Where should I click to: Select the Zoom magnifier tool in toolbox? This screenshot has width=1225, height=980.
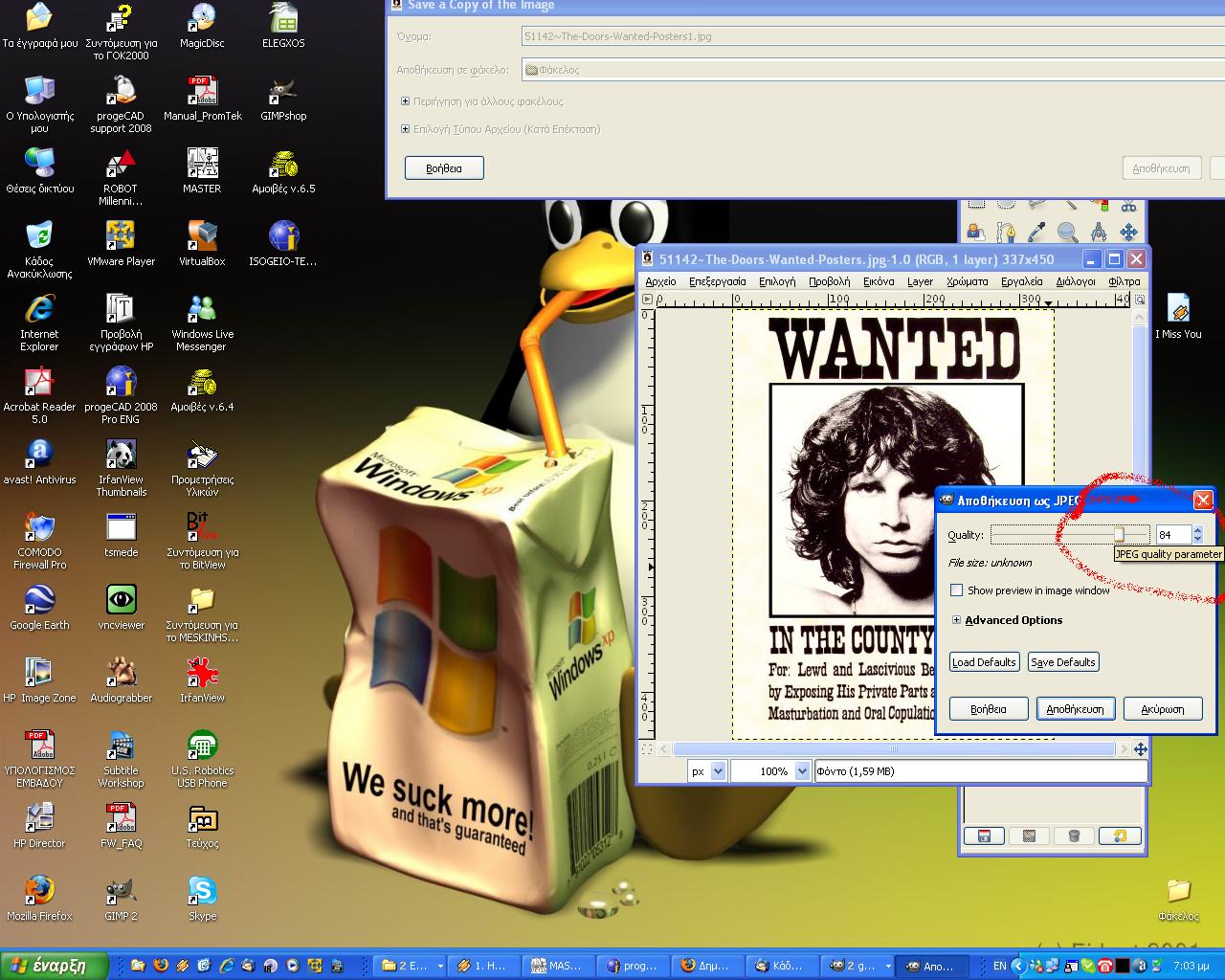[1067, 232]
